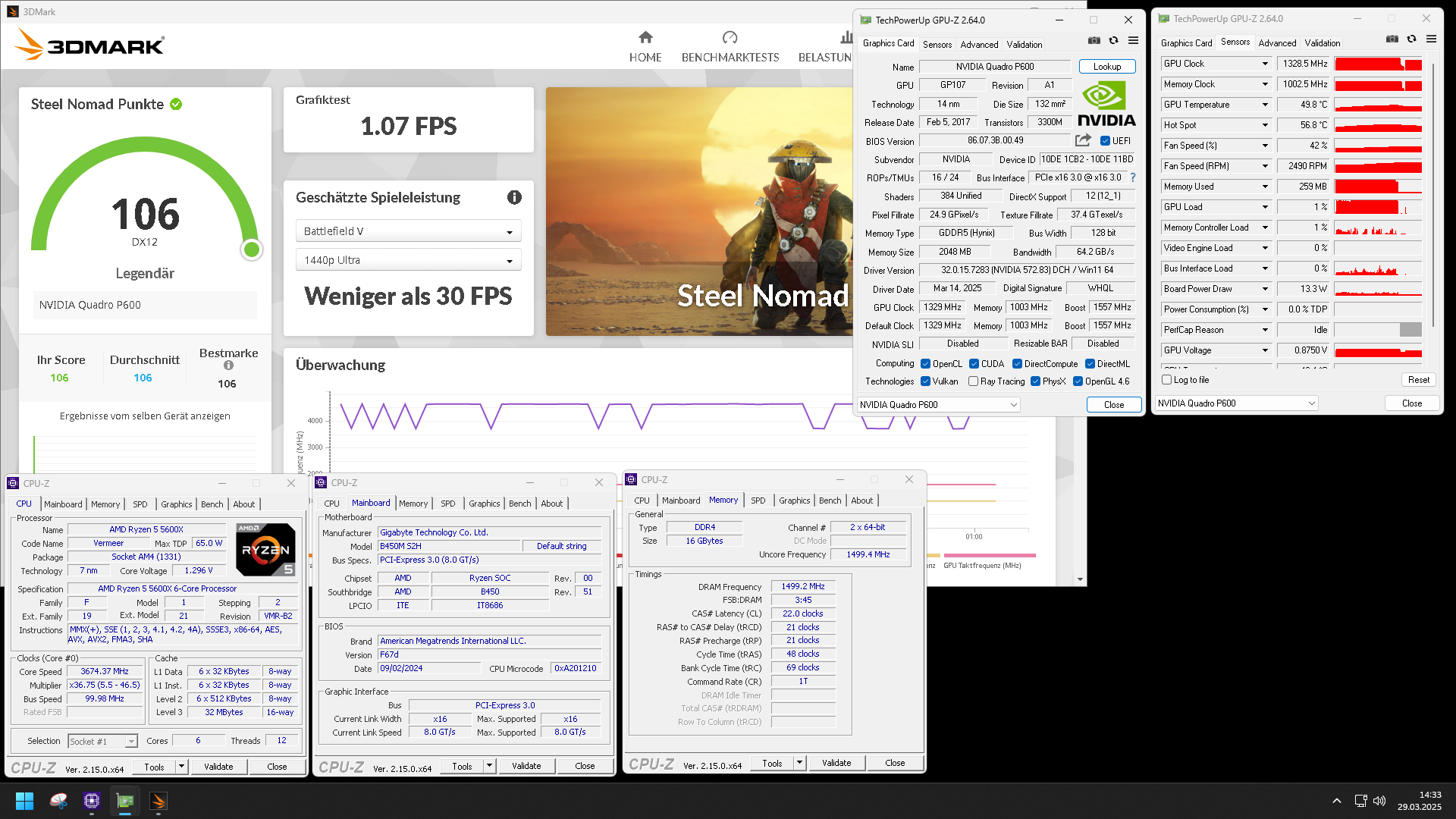Open the hamburger menu in the GPU-Z Sensors window

[x=1431, y=39]
